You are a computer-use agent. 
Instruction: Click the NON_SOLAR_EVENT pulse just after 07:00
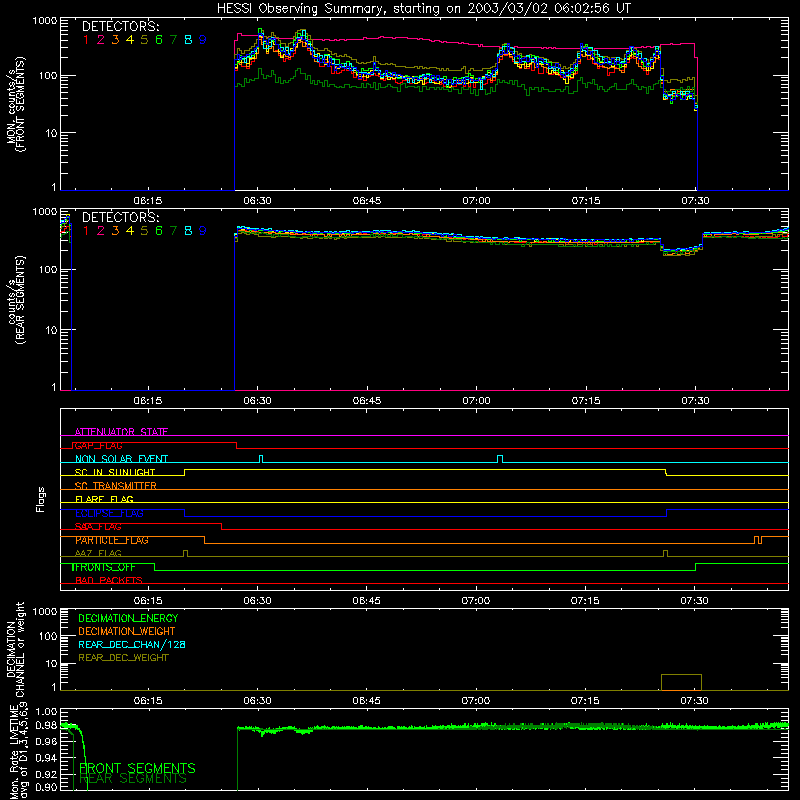[x=500, y=459]
